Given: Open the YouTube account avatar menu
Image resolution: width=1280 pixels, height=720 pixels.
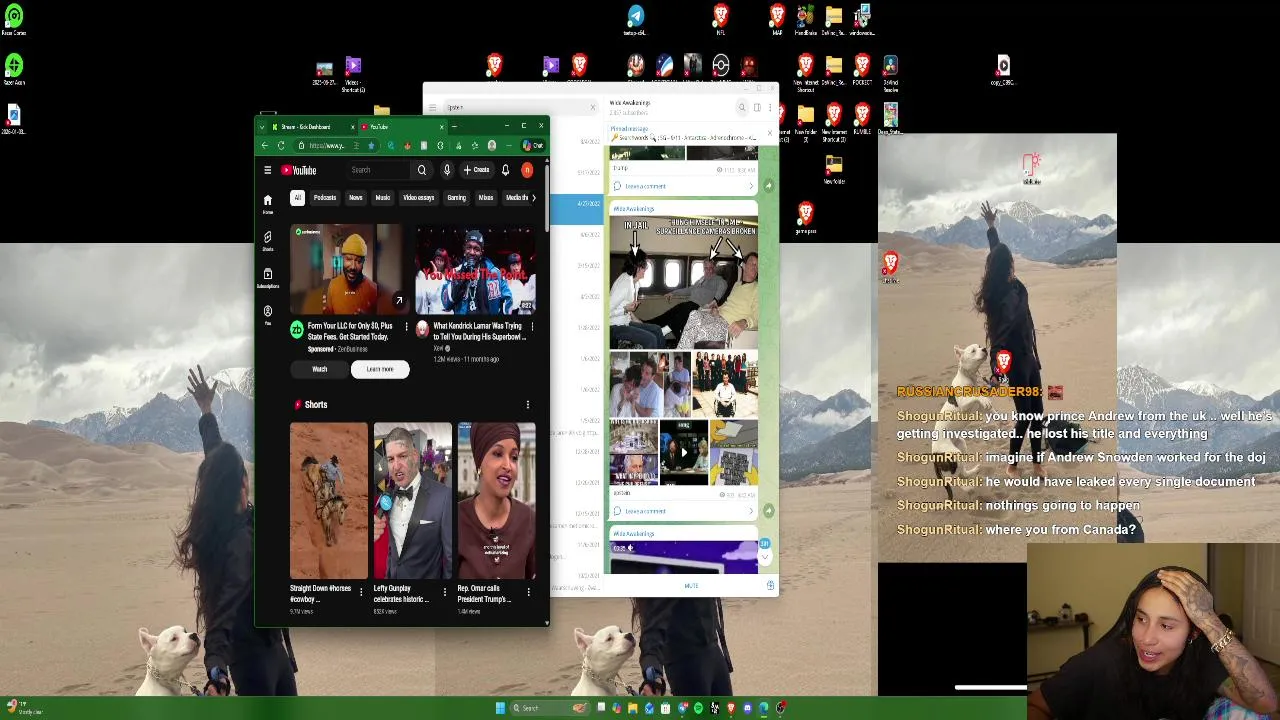Looking at the screenshot, I should [527, 170].
